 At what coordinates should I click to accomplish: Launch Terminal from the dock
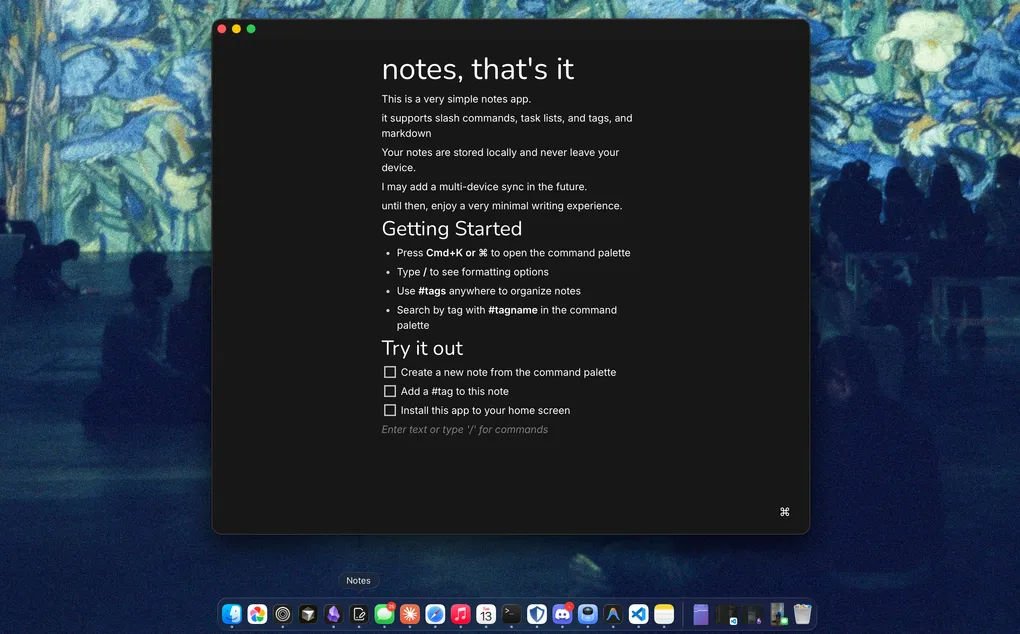(x=511, y=614)
